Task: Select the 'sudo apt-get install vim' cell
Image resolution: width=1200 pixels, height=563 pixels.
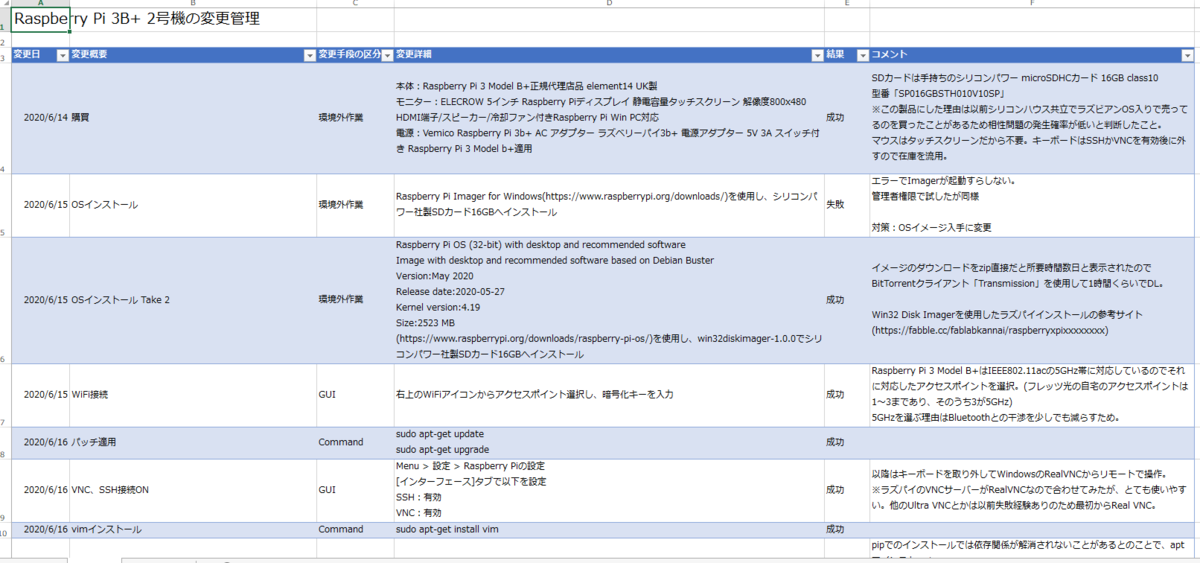Action: [x=610, y=529]
